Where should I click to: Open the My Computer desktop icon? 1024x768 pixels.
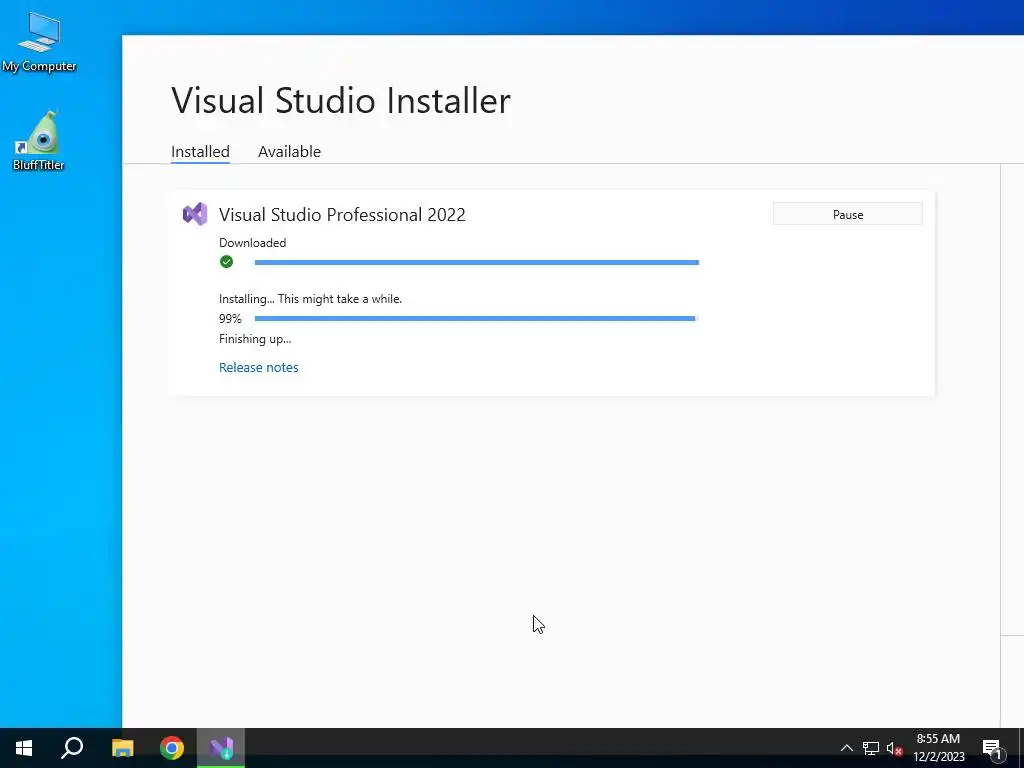click(x=39, y=40)
